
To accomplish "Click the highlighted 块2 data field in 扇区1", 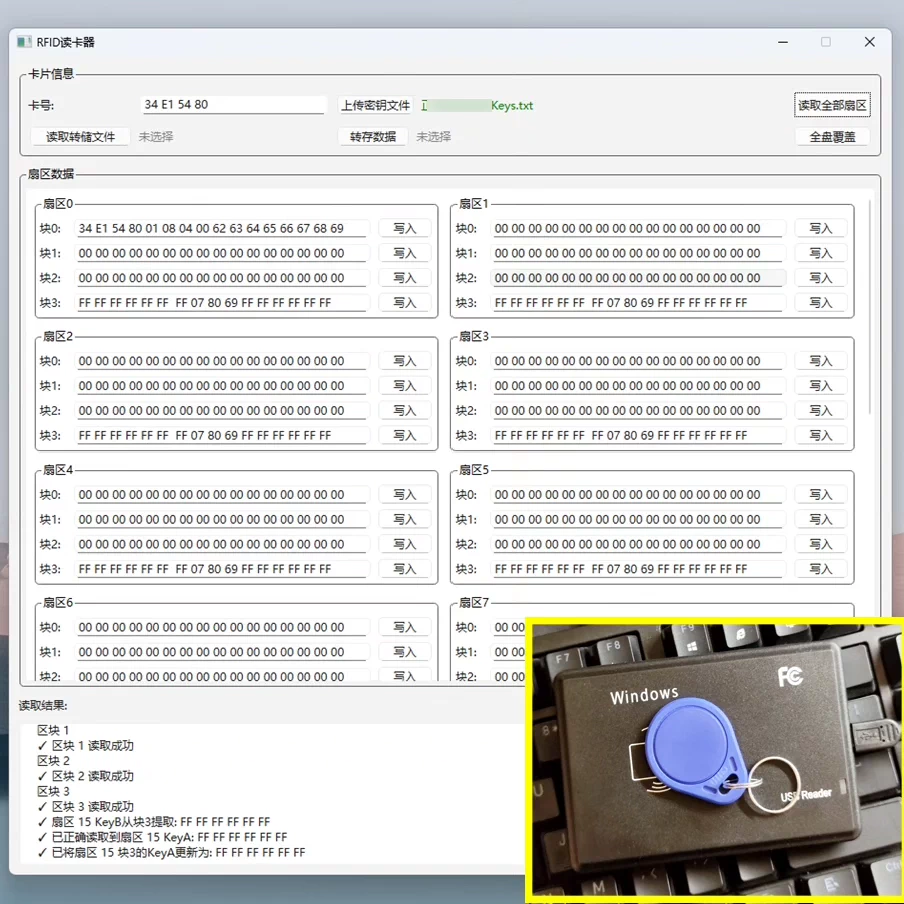I will (637, 277).
